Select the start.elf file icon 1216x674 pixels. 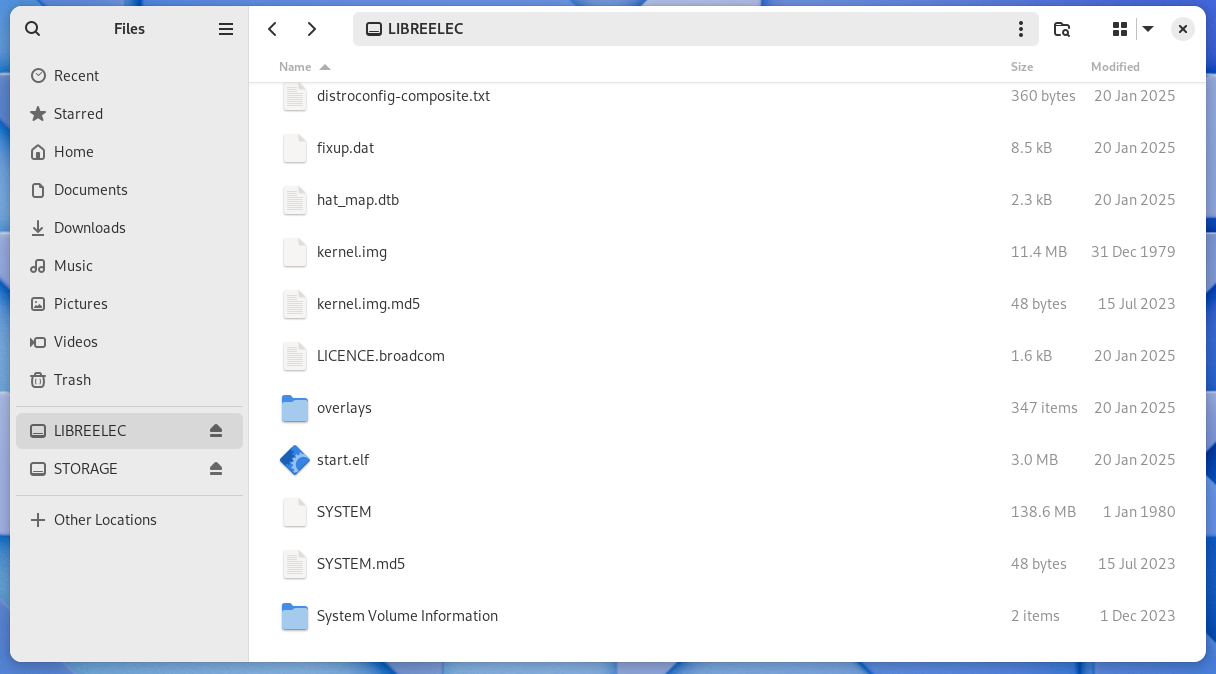click(x=295, y=460)
